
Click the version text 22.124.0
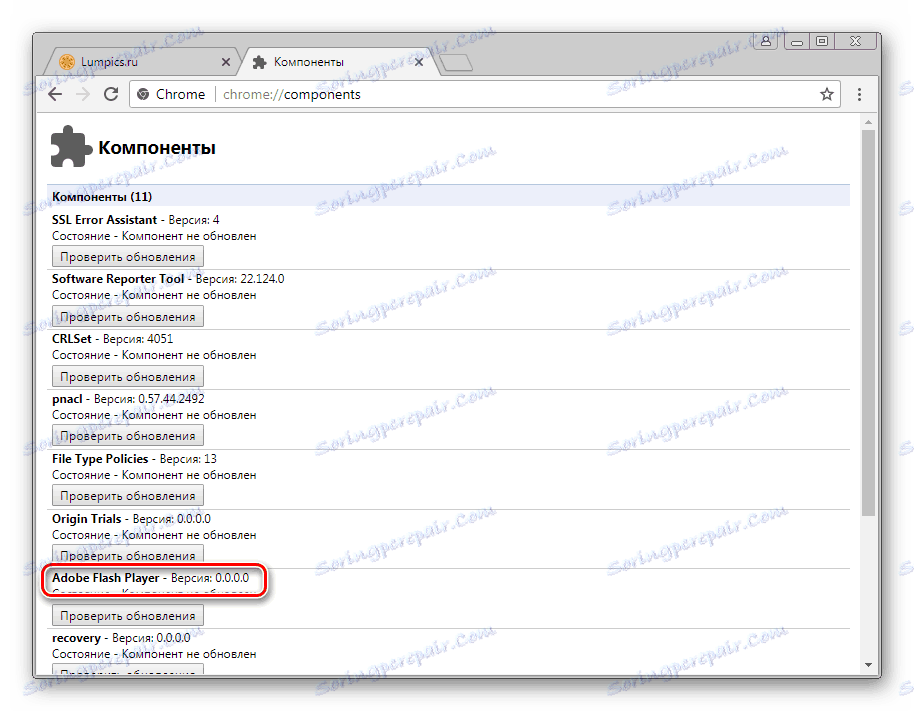(262, 279)
